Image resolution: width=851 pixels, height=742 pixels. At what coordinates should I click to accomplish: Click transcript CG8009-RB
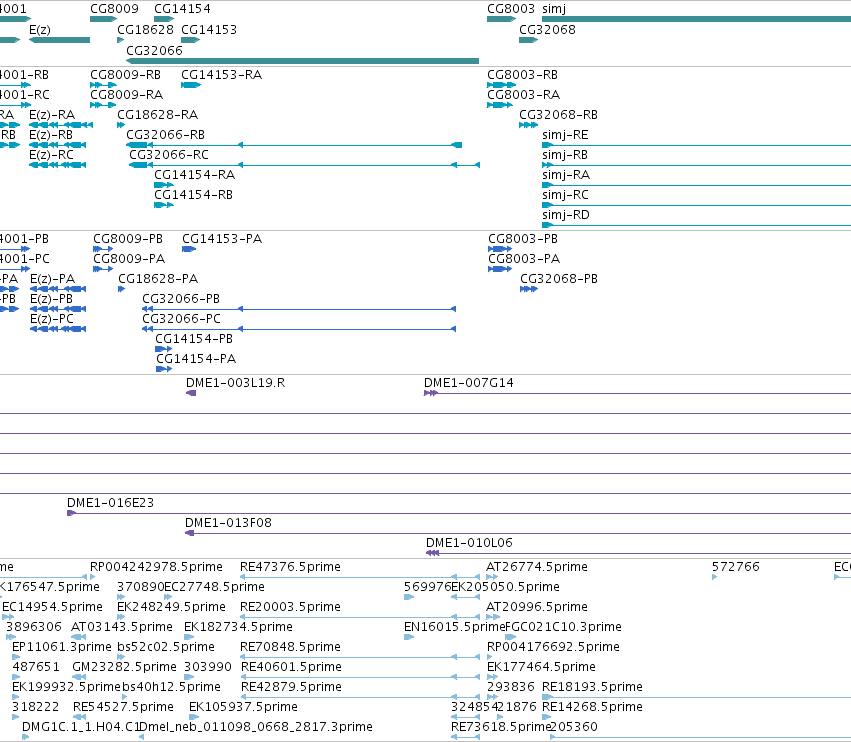125,74
